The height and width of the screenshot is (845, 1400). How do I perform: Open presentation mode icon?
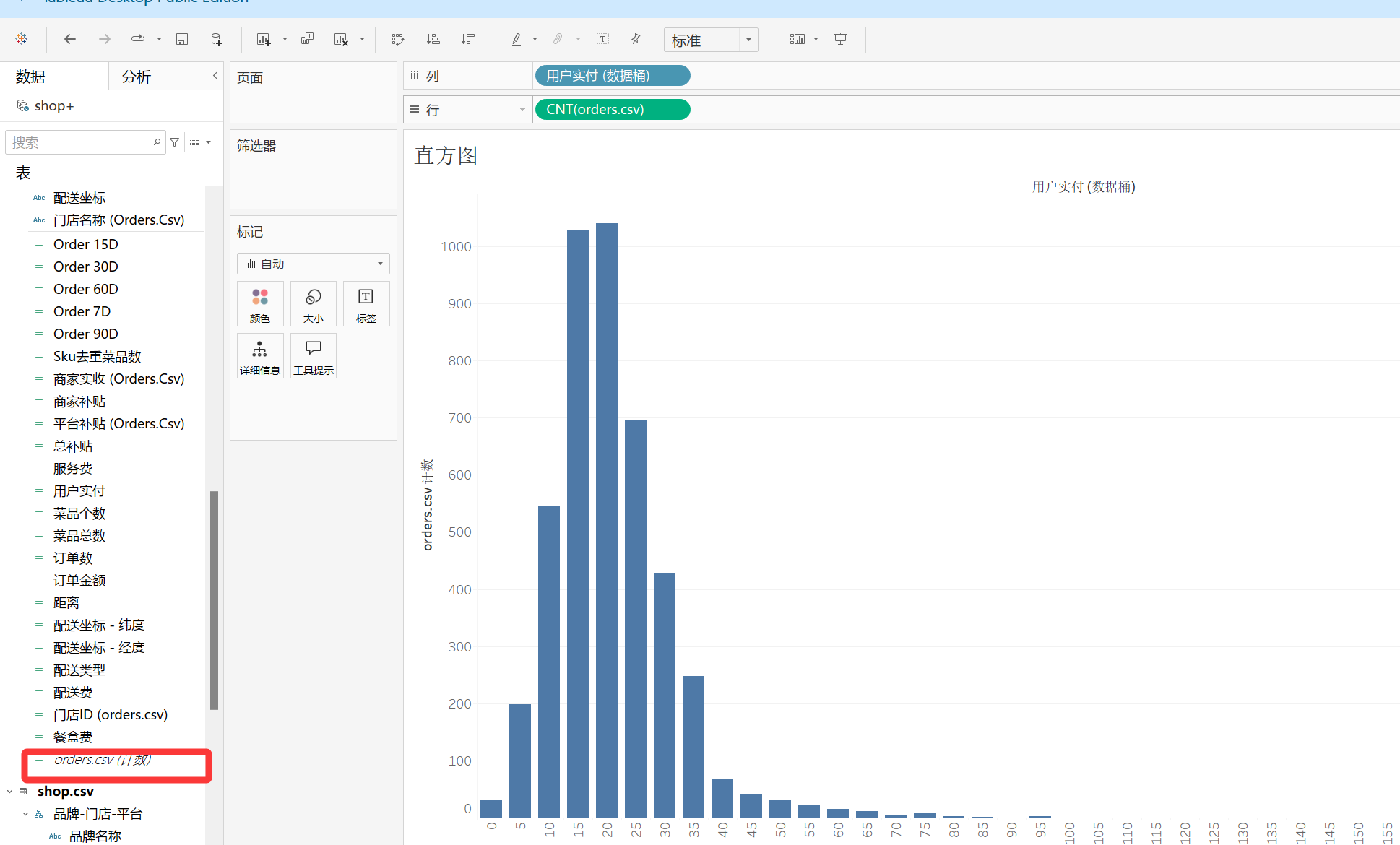click(x=840, y=40)
